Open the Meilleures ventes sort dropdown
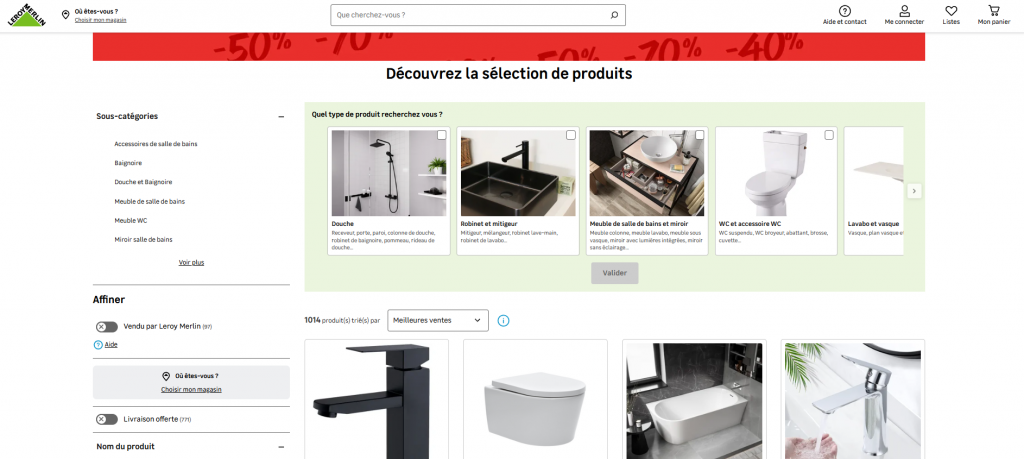This screenshot has width=1024, height=459. coord(438,321)
